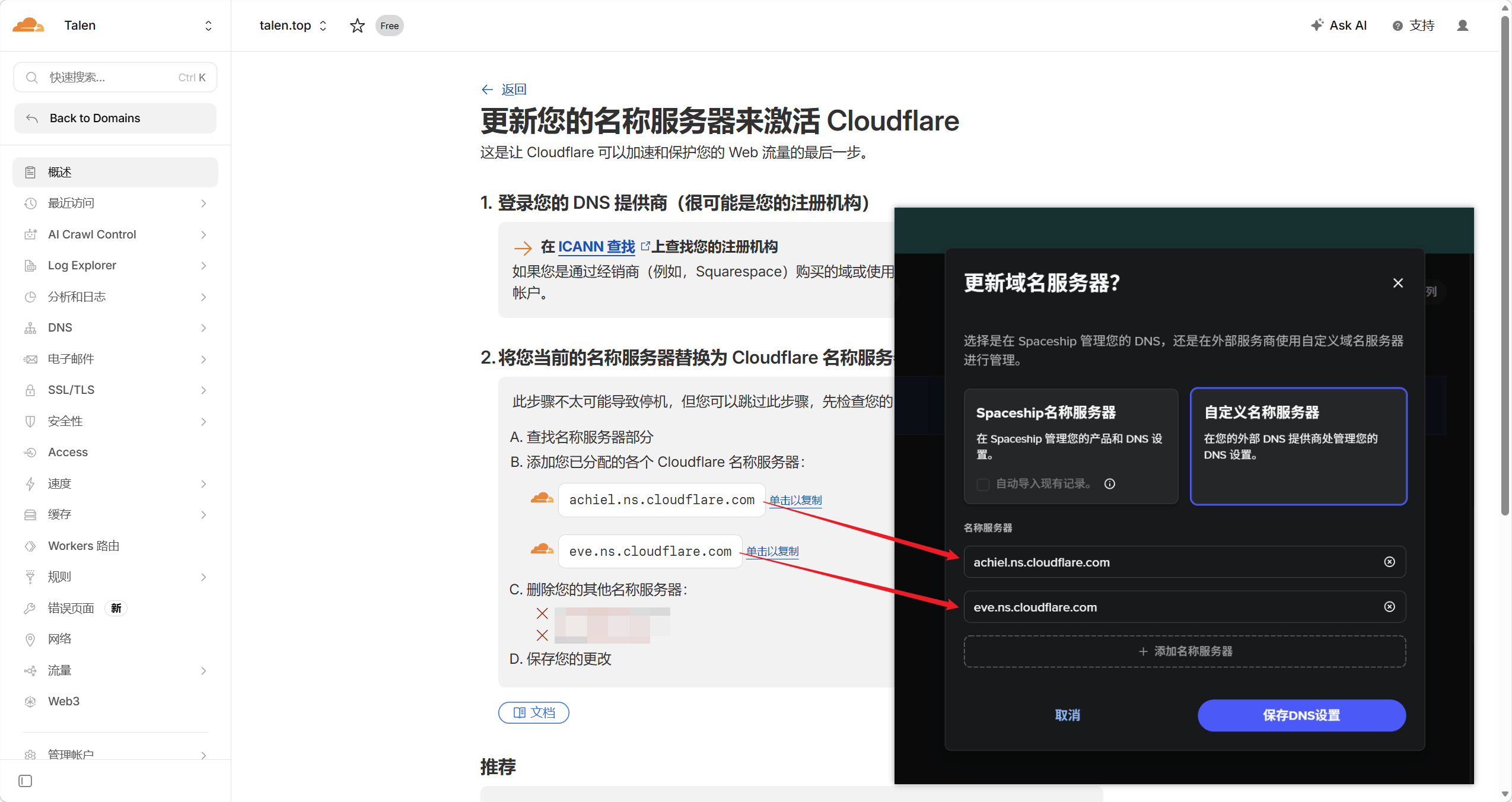This screenshot has height=802, width=1512.
Task: Collapse sidebar using bottom panel icon
Action: point(25,781)
